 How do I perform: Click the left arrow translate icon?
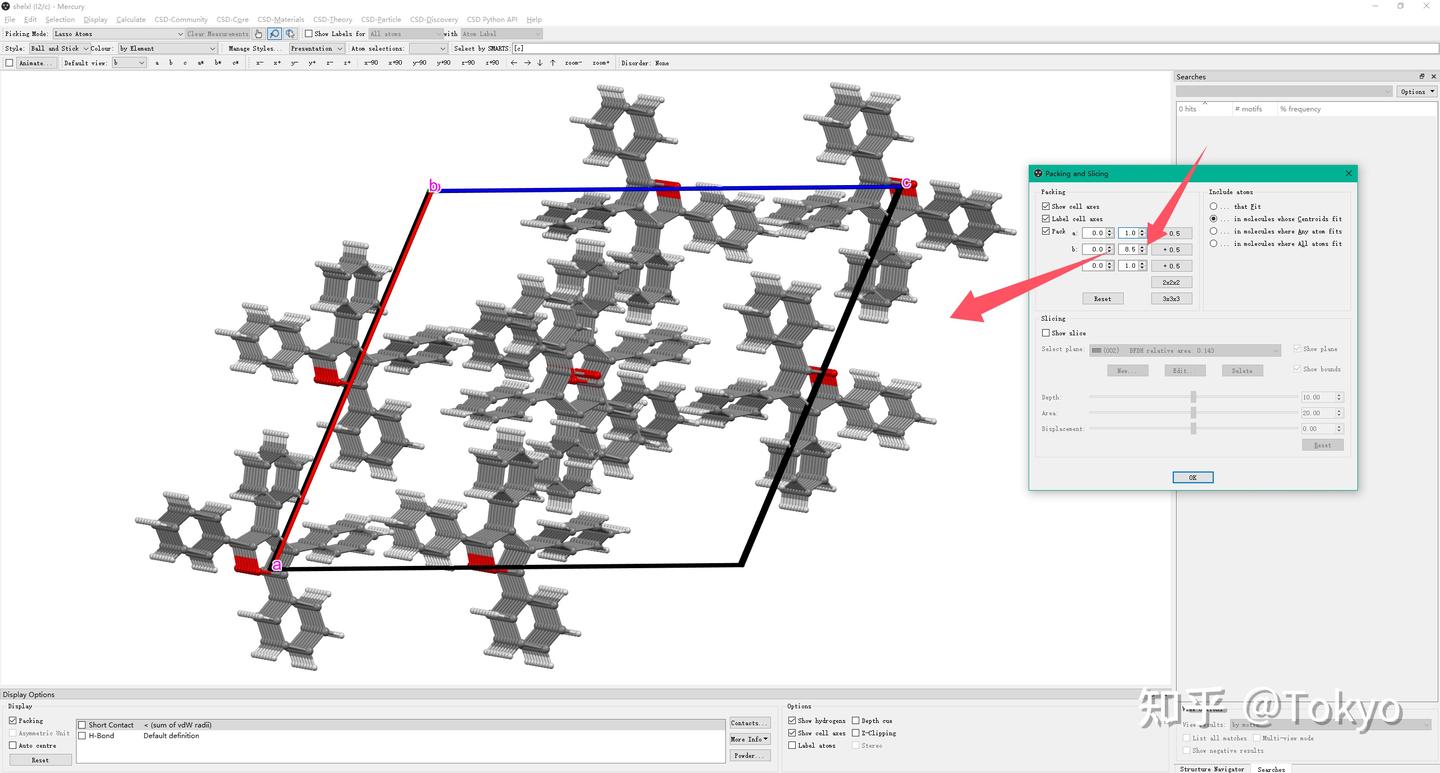click(514, 62)
